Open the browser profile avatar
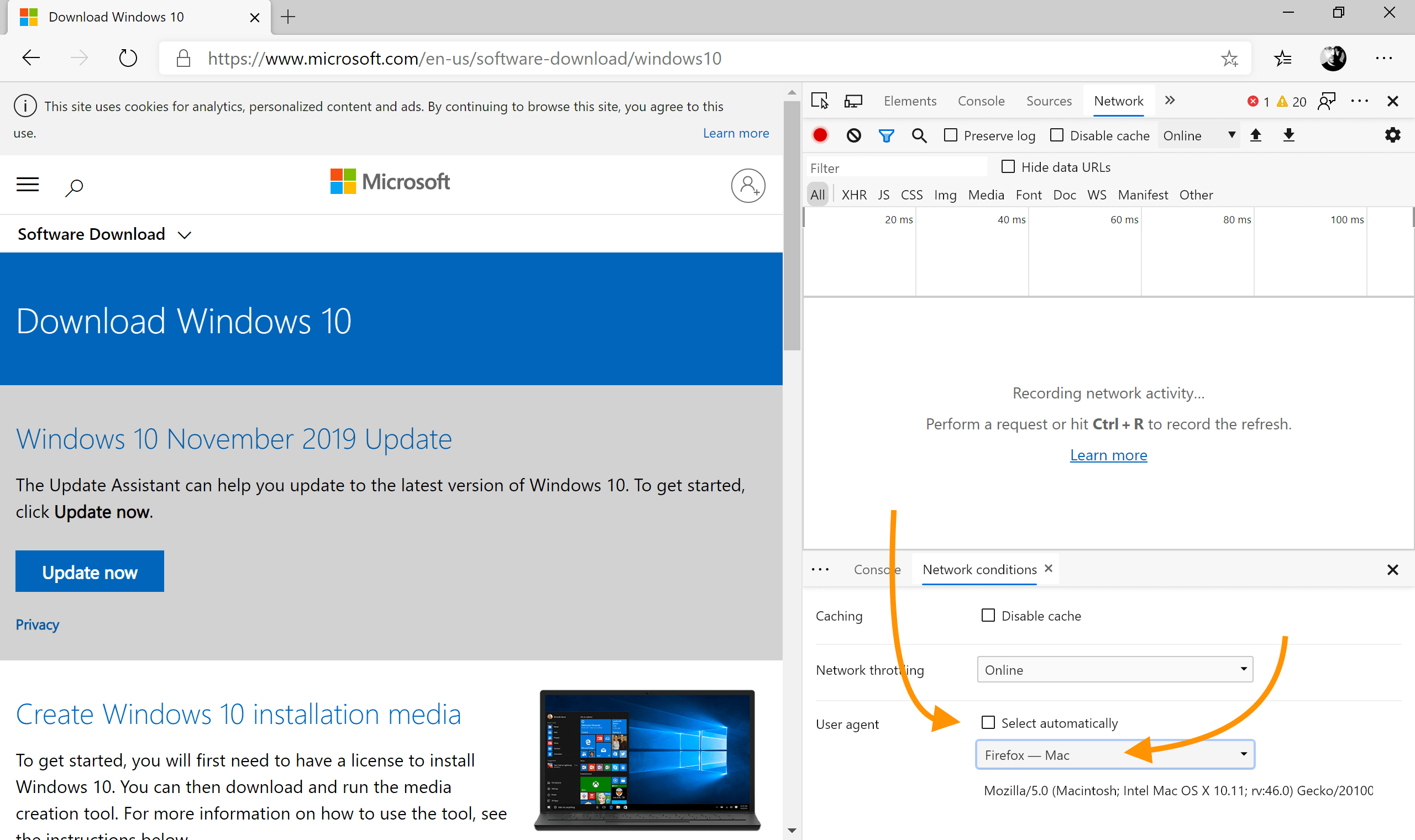1415x840 pixels. pyautogui.click(x=1334, y=57)
